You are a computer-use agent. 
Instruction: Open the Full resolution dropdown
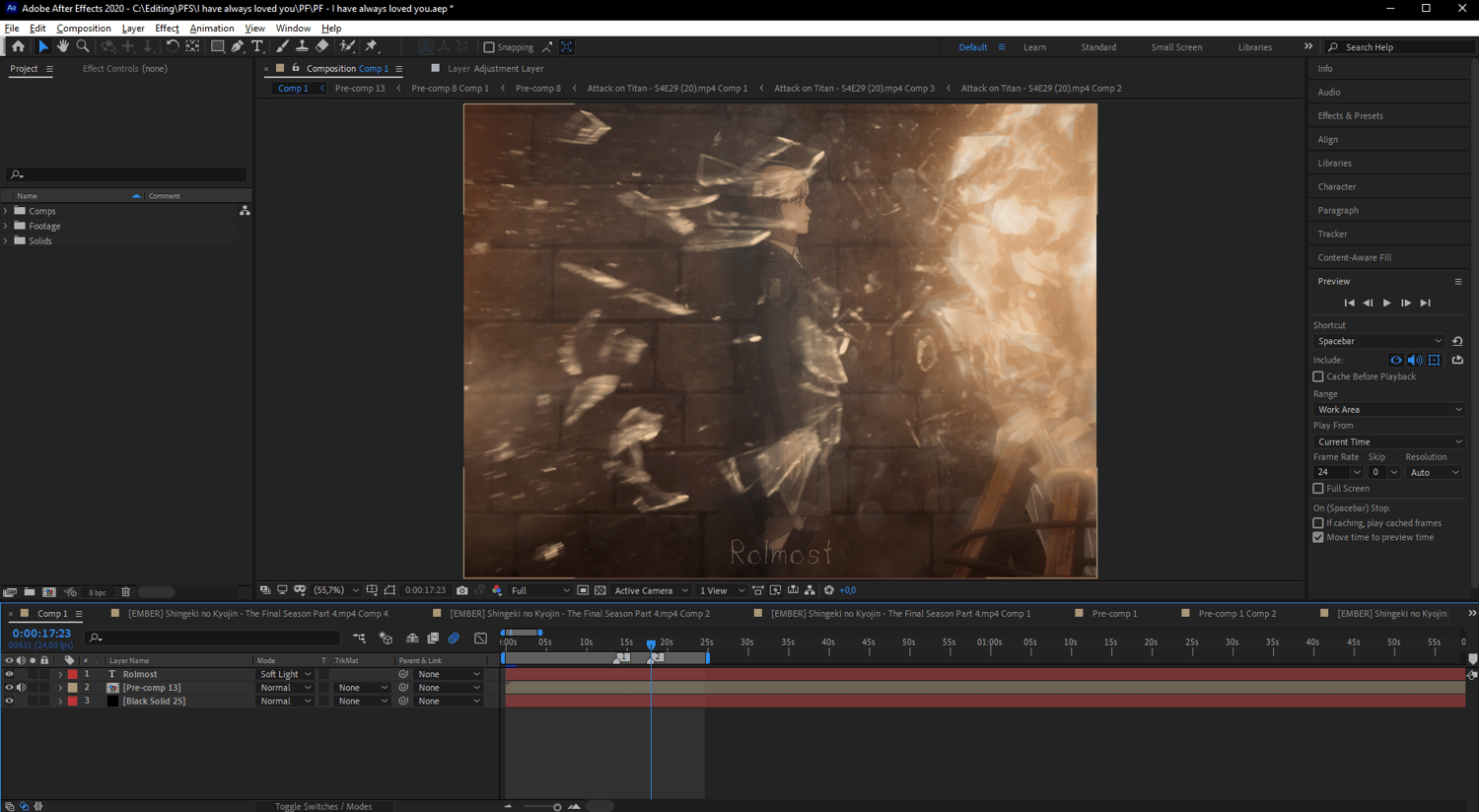(539, 590)
